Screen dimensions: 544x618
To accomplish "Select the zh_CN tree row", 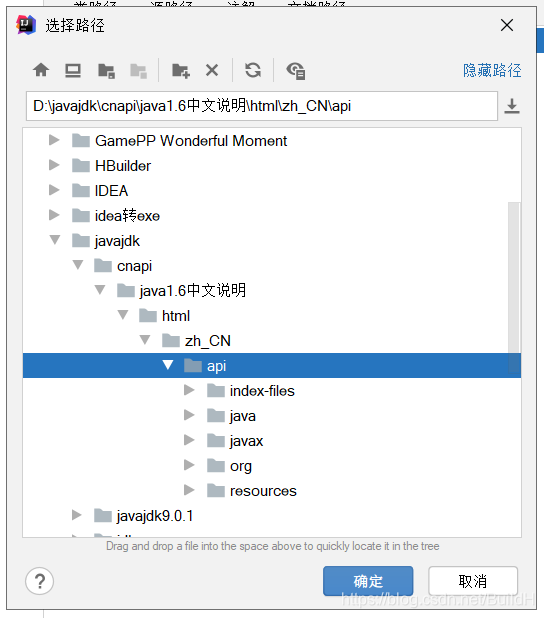I will [272, 341].
